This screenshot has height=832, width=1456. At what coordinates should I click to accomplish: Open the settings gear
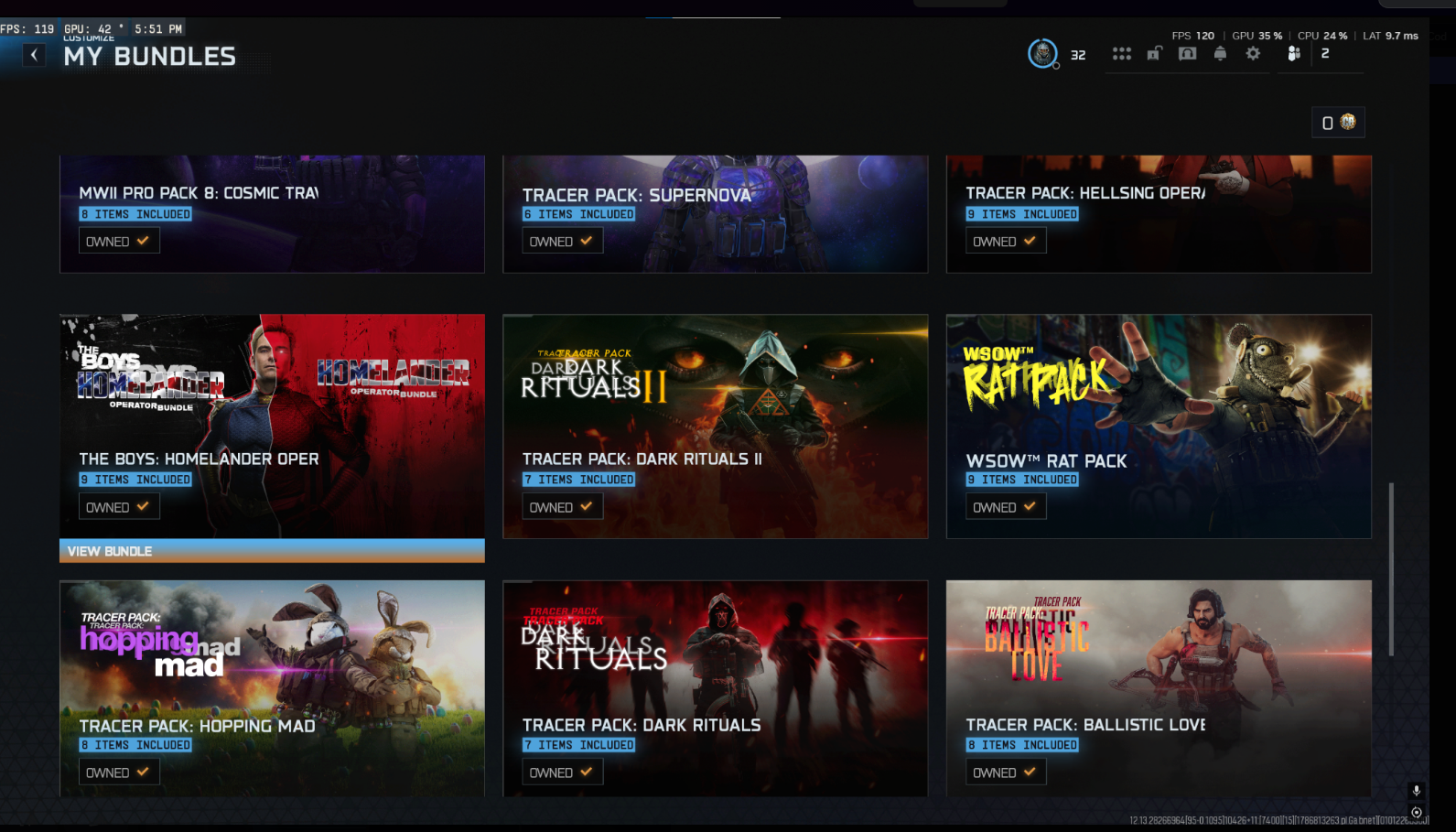point(1253,54)
